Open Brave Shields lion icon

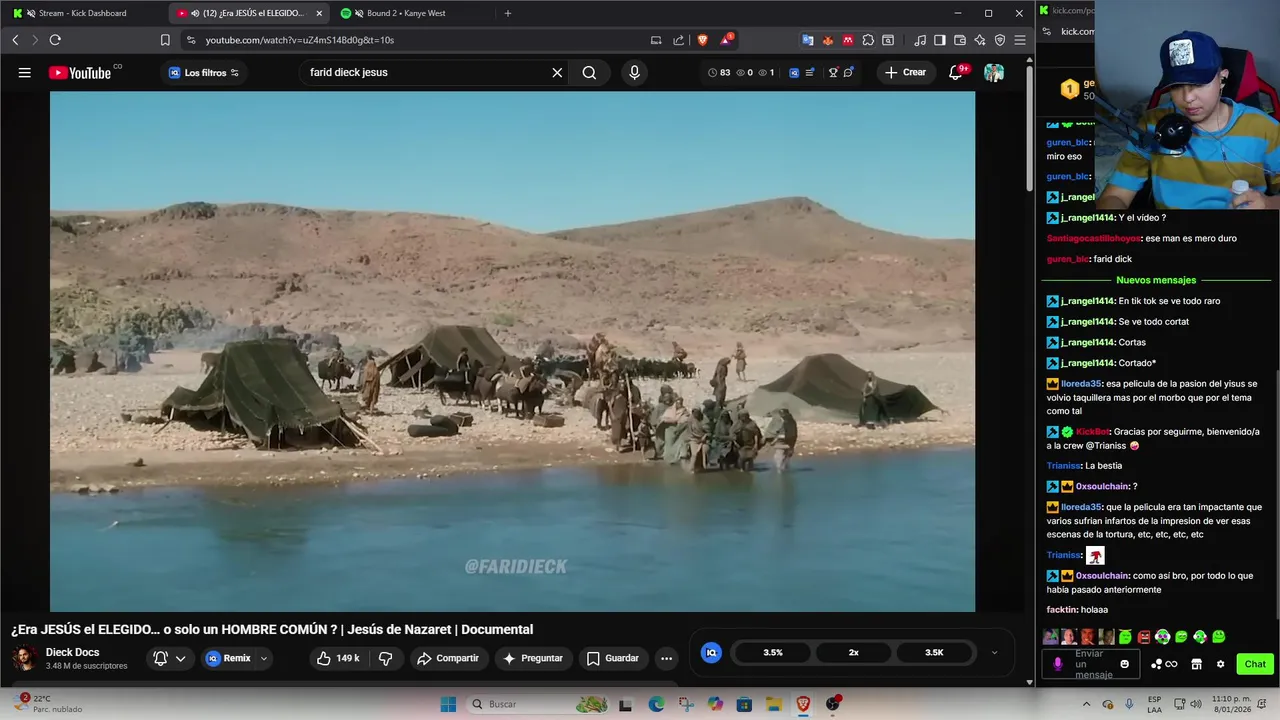(x=703, y=40)
